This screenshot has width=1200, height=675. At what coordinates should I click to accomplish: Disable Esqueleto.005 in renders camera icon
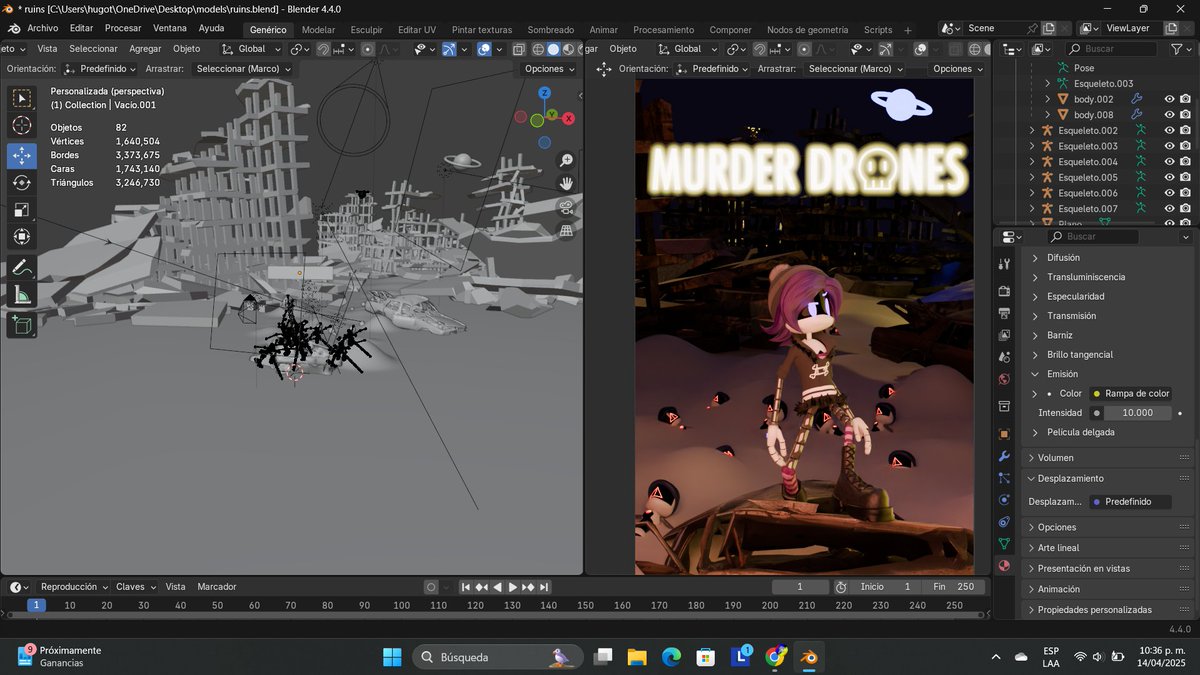(x=1185, y=177)
